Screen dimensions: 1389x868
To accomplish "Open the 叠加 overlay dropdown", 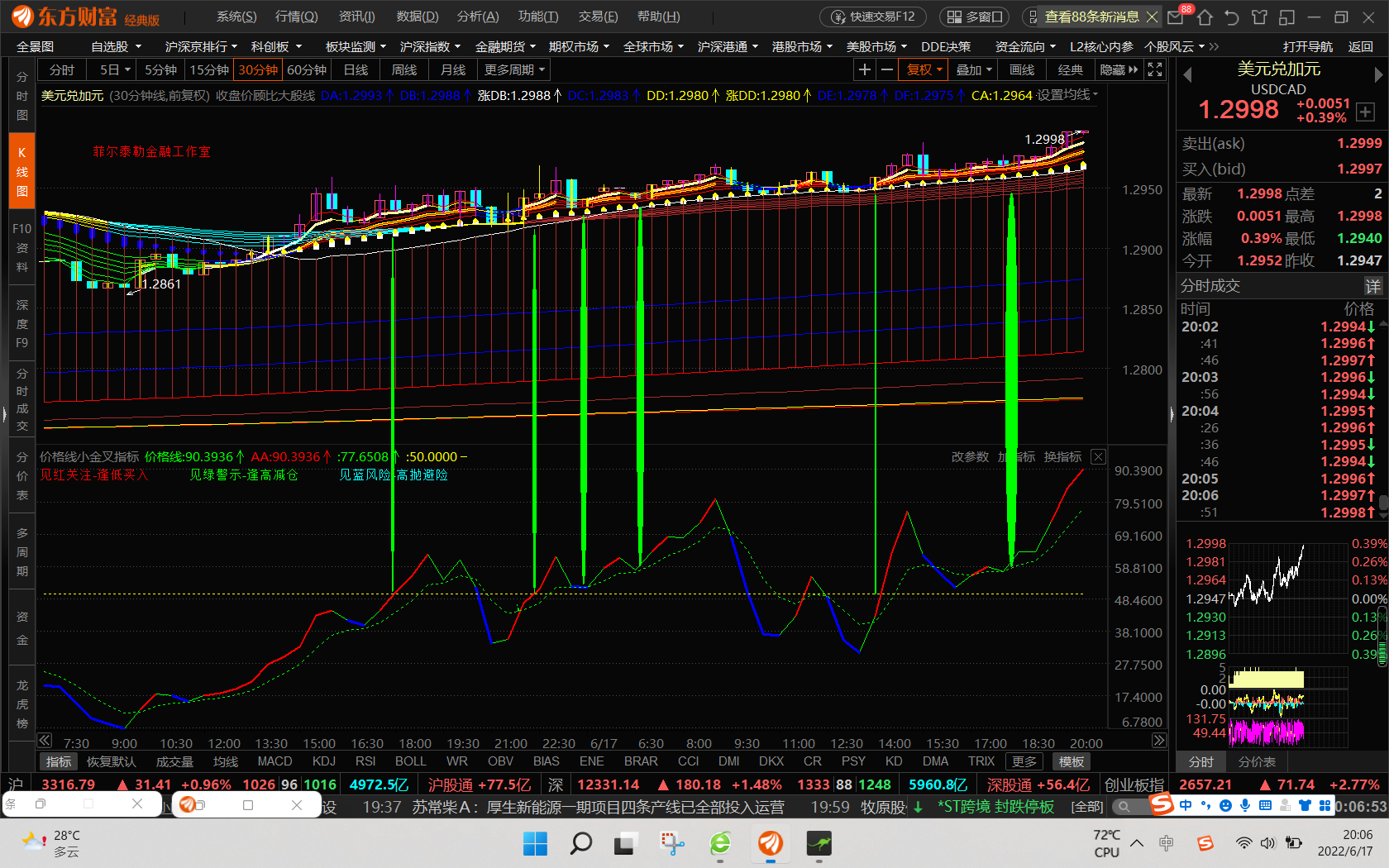I will (973, 70).
